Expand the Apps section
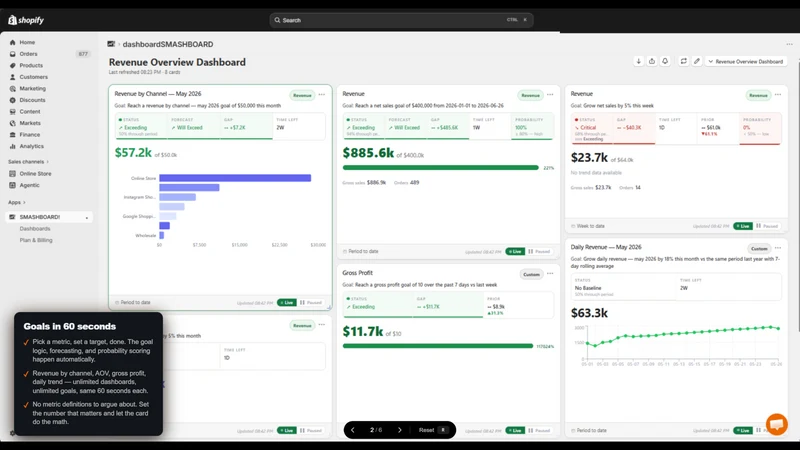This screenshot has width=800, height=450. coord(17,203)
